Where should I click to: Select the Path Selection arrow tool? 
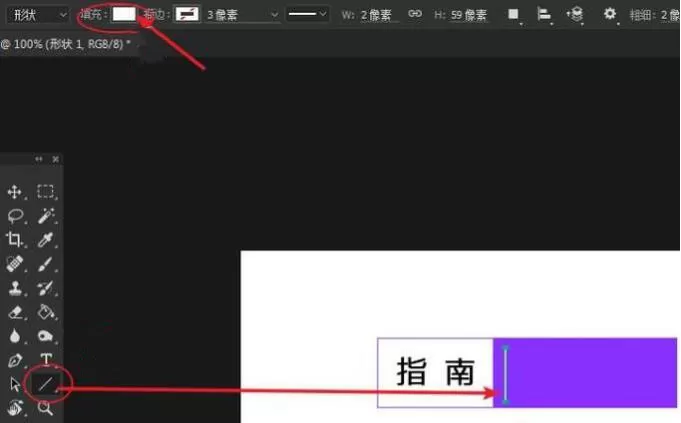point(15,384)
